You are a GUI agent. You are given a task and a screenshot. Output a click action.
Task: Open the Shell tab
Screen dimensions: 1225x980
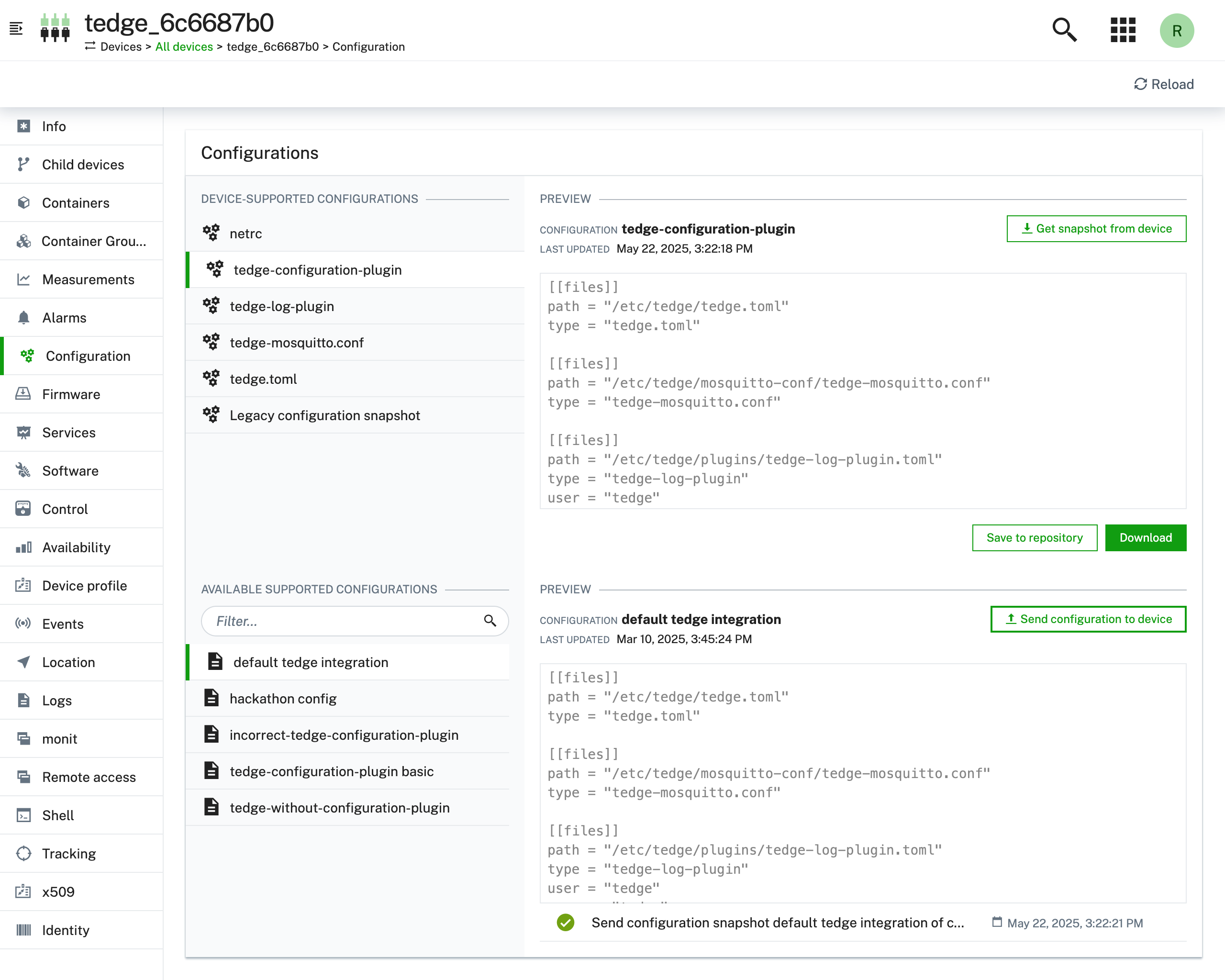coord(58,815)
